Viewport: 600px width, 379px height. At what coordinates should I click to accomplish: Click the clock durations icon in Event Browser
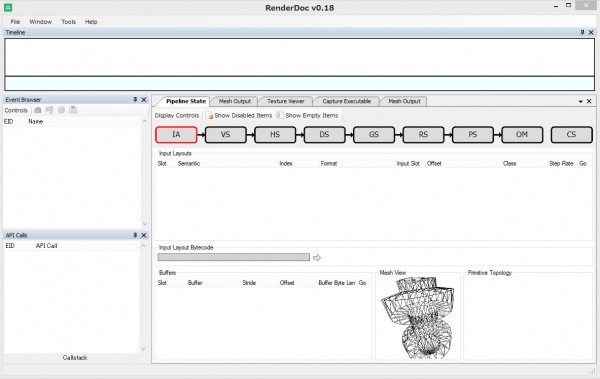tap(61, 110)
